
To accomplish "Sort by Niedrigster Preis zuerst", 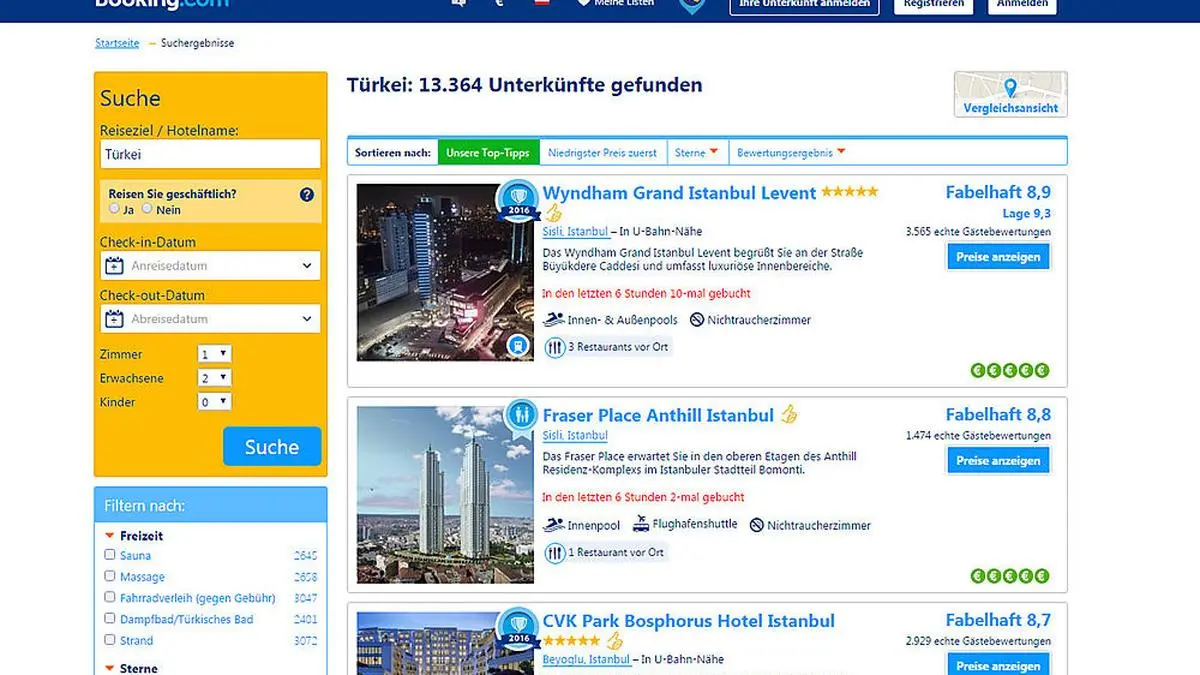I will (602, 153).
